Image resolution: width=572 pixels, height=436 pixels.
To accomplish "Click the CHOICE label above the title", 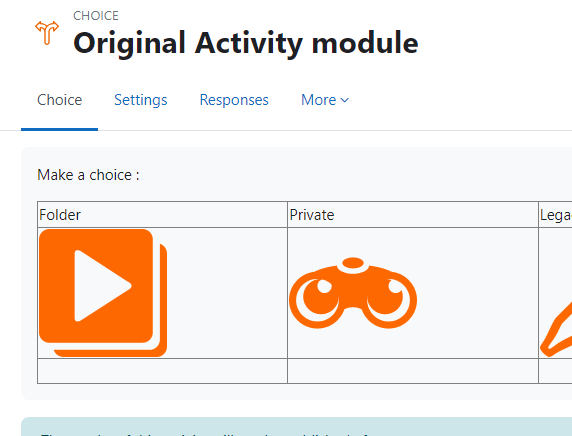I will point(96,16).
